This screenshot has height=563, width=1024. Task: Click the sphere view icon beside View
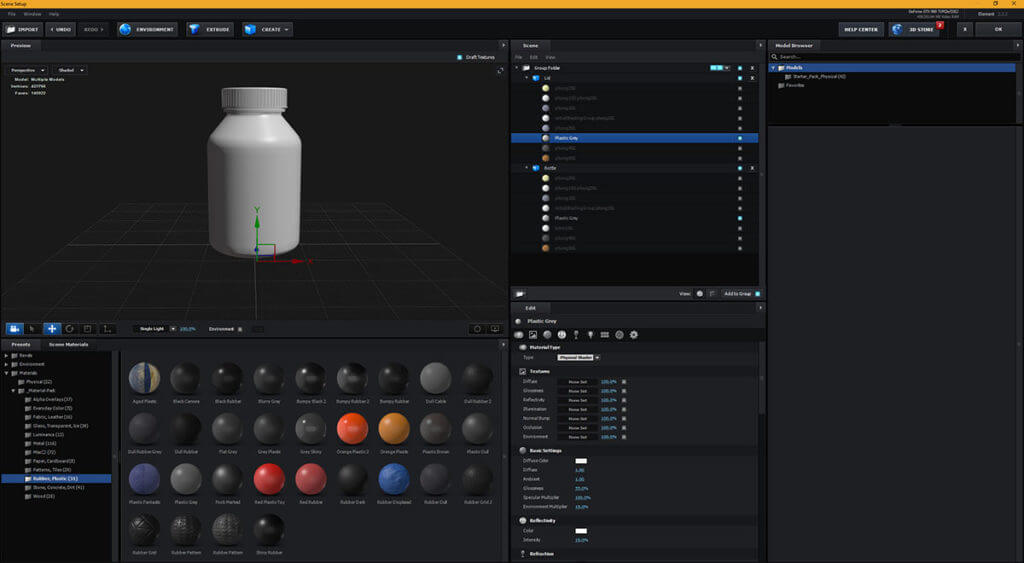699,294
